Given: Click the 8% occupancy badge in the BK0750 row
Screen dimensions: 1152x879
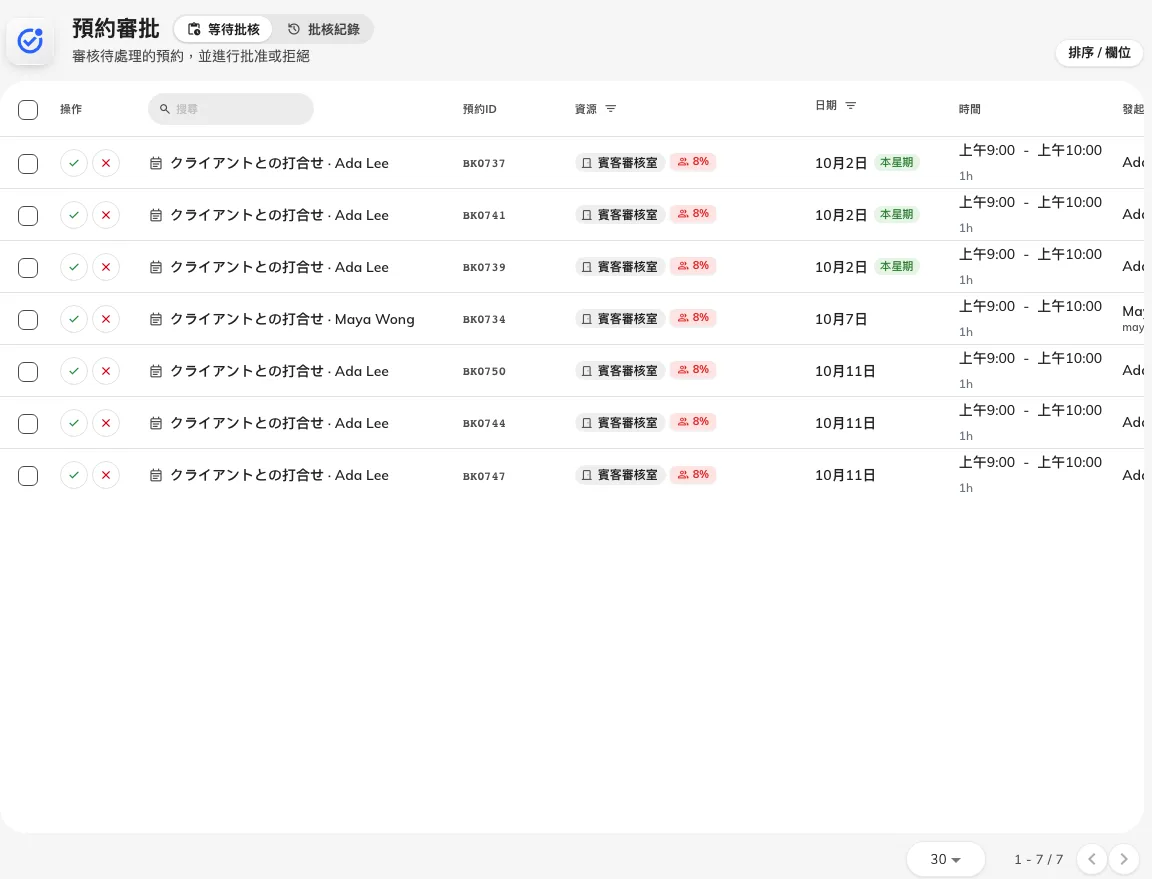Looking at the screenshot, I should click(693, 370).
